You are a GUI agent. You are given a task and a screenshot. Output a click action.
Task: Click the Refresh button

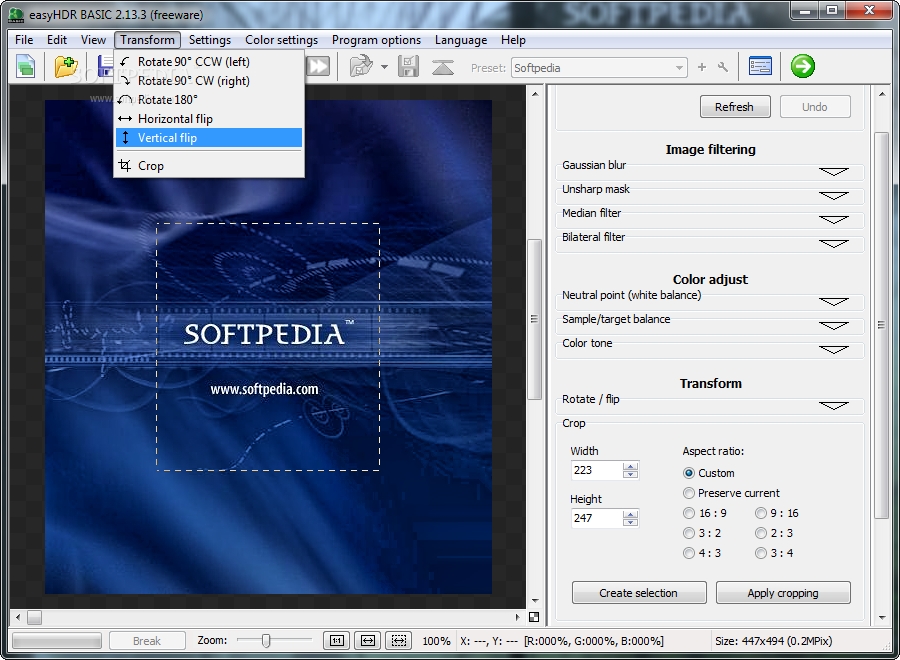(735, 107)
